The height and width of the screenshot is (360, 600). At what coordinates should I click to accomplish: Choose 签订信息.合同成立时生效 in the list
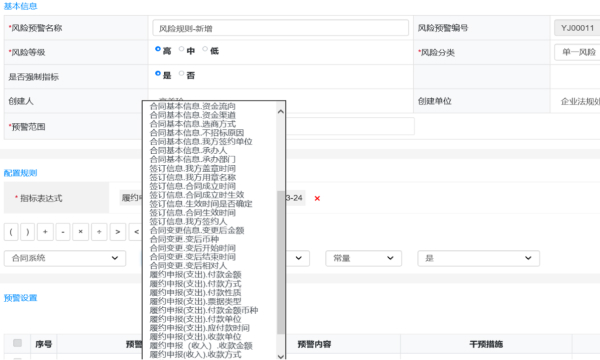point(197,195)
